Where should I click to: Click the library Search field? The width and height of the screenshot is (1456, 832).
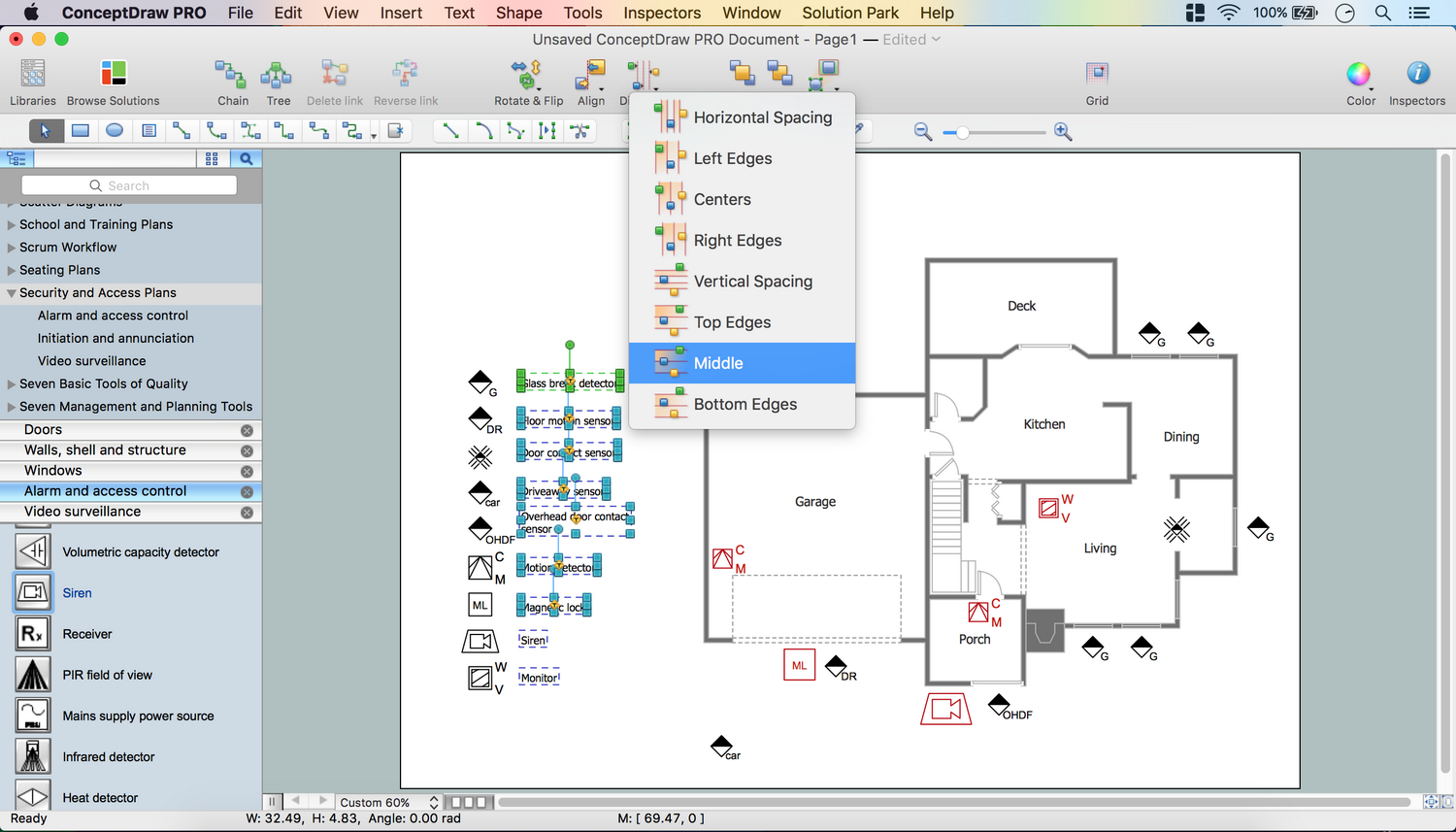[129, 185]
